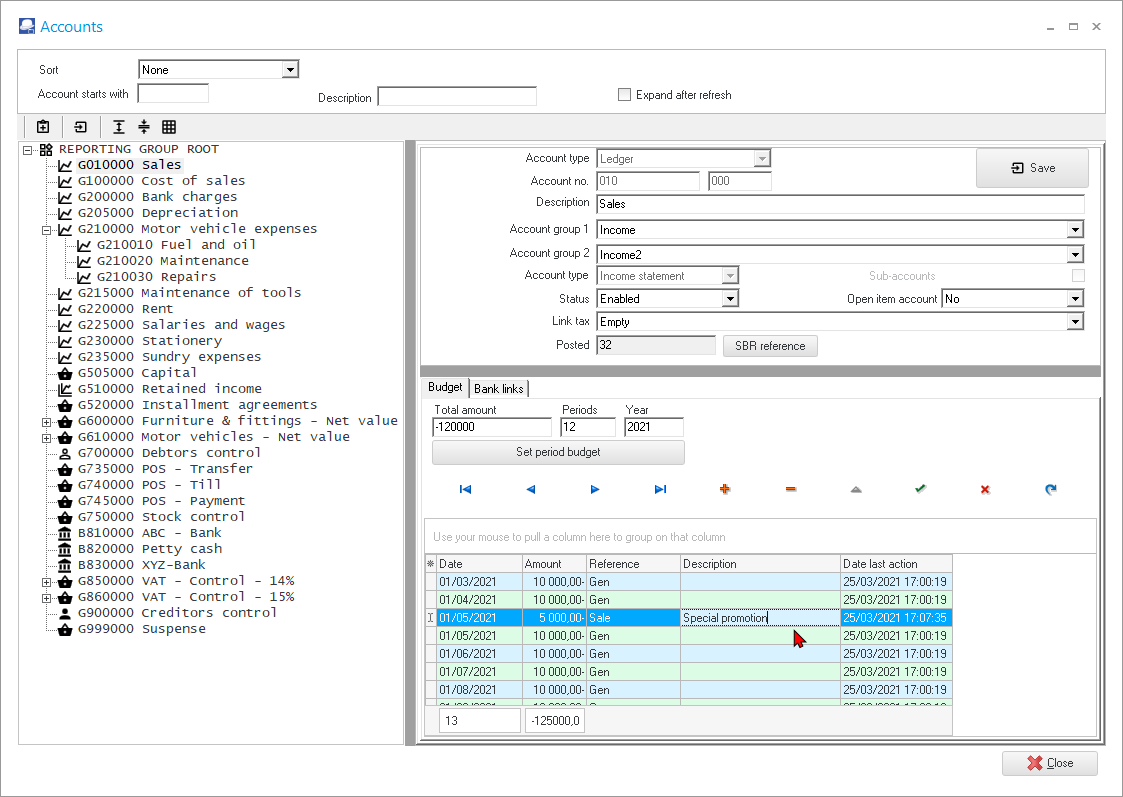1123x797 pixels.
Task: Open the Open item account dropdown
Action: tap(1075, 299)
